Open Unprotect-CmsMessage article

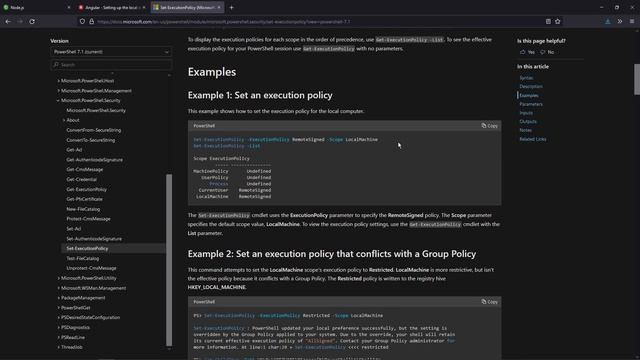[x=91, y=268]
